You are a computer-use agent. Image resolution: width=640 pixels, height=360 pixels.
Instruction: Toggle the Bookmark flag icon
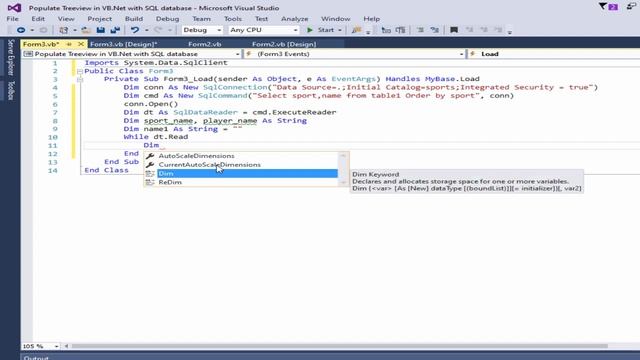[x=454, y=30]
